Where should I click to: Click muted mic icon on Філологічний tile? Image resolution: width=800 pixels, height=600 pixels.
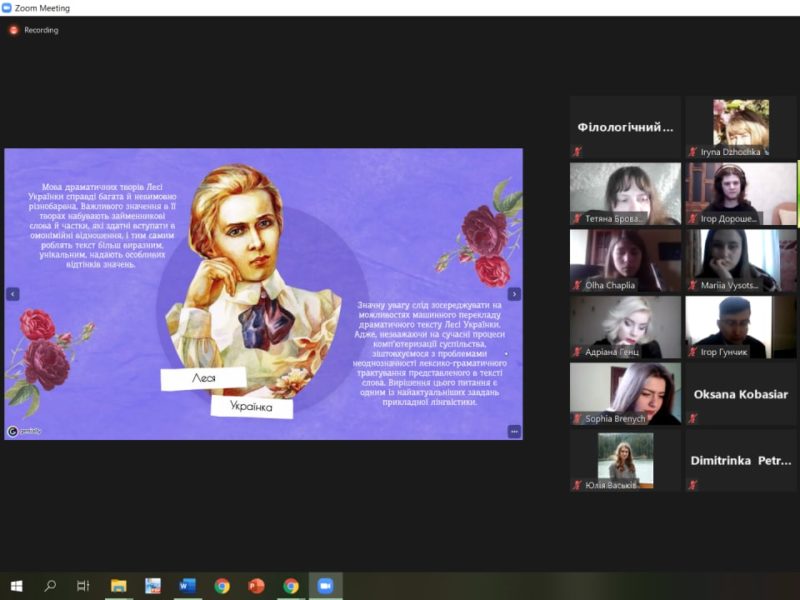[577, 151]
